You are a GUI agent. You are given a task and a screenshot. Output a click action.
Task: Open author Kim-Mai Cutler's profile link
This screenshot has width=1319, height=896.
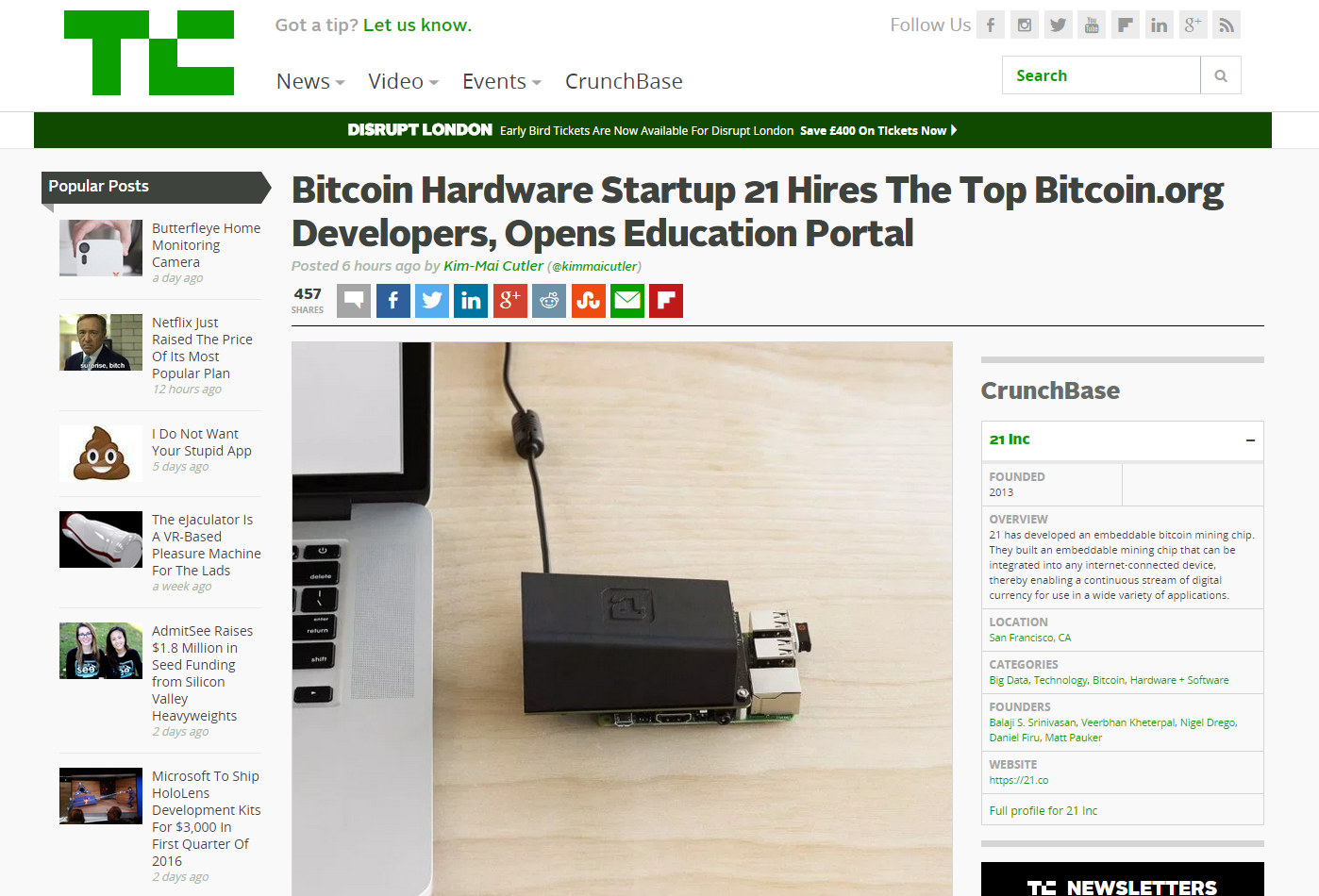[493, 266]
